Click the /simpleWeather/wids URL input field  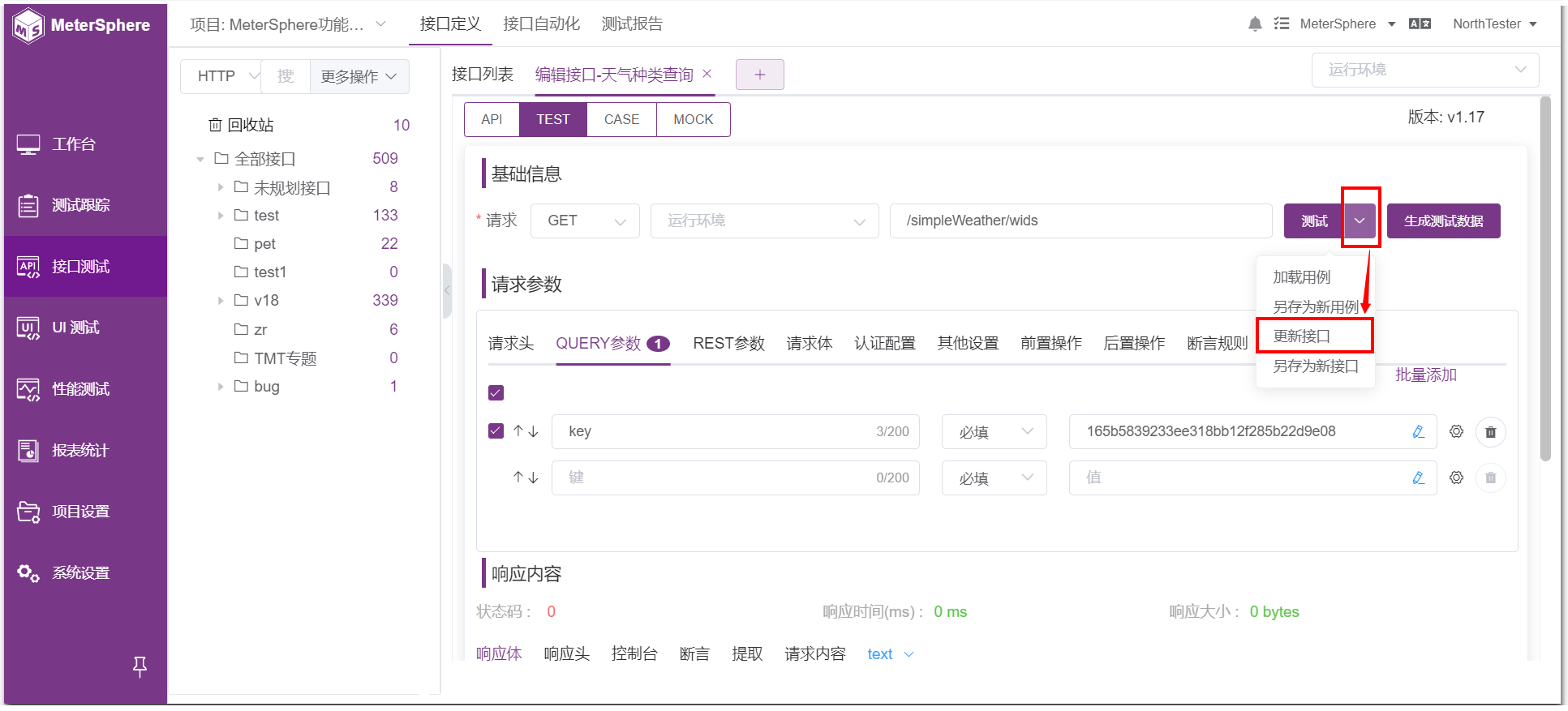pos(1080,221)
